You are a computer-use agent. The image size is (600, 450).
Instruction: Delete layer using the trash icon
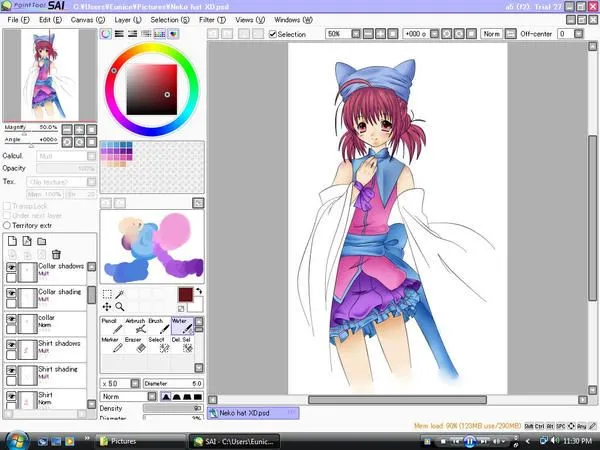57,255
